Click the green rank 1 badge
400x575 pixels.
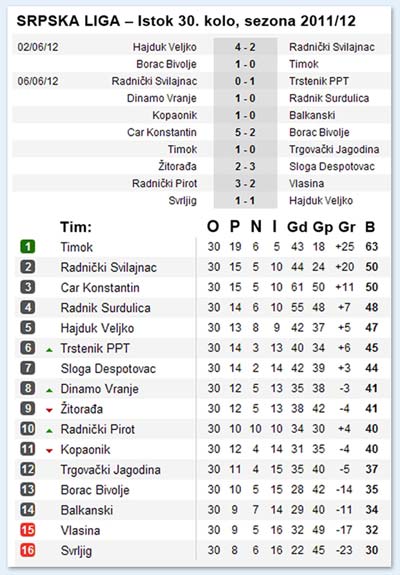click(27, 246)
